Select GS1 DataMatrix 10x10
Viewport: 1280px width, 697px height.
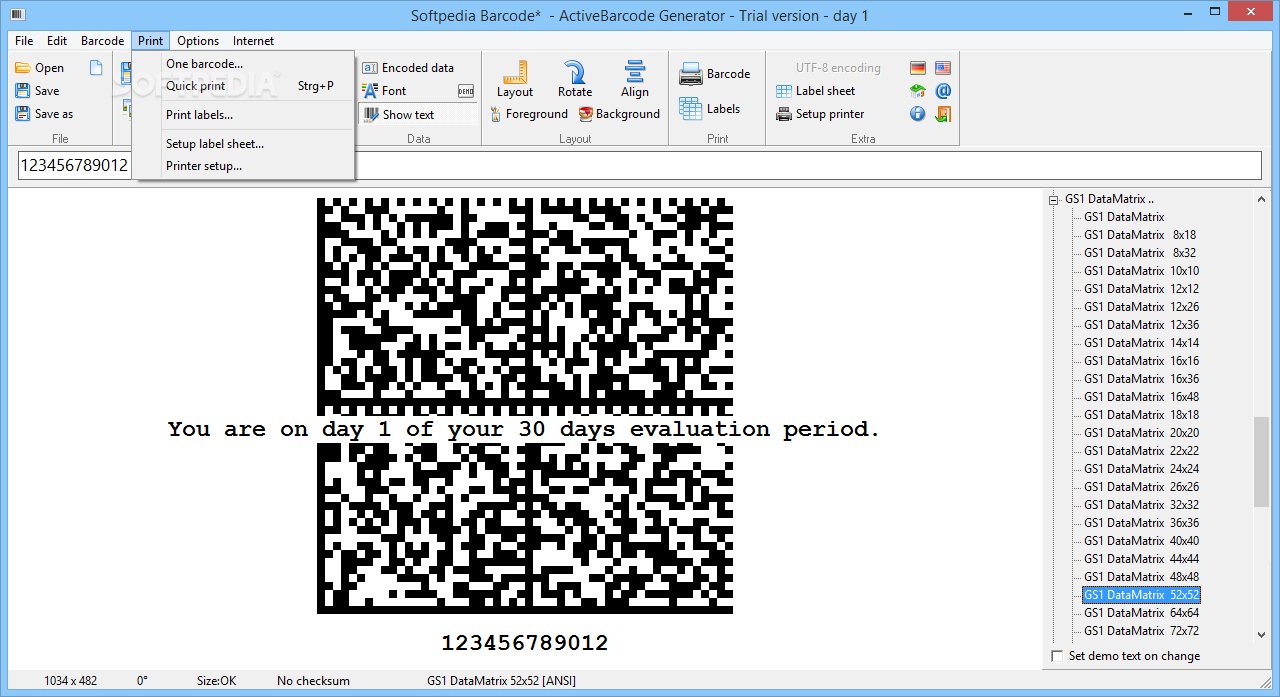tap(1142, 271)
